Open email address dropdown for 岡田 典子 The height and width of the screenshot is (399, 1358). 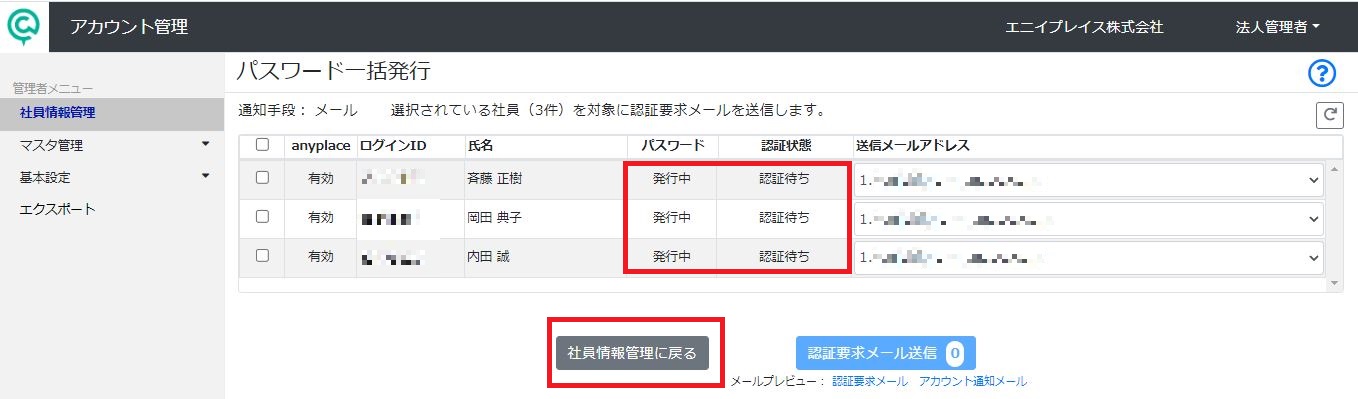pyautogui.click(x=1089, y=219)
